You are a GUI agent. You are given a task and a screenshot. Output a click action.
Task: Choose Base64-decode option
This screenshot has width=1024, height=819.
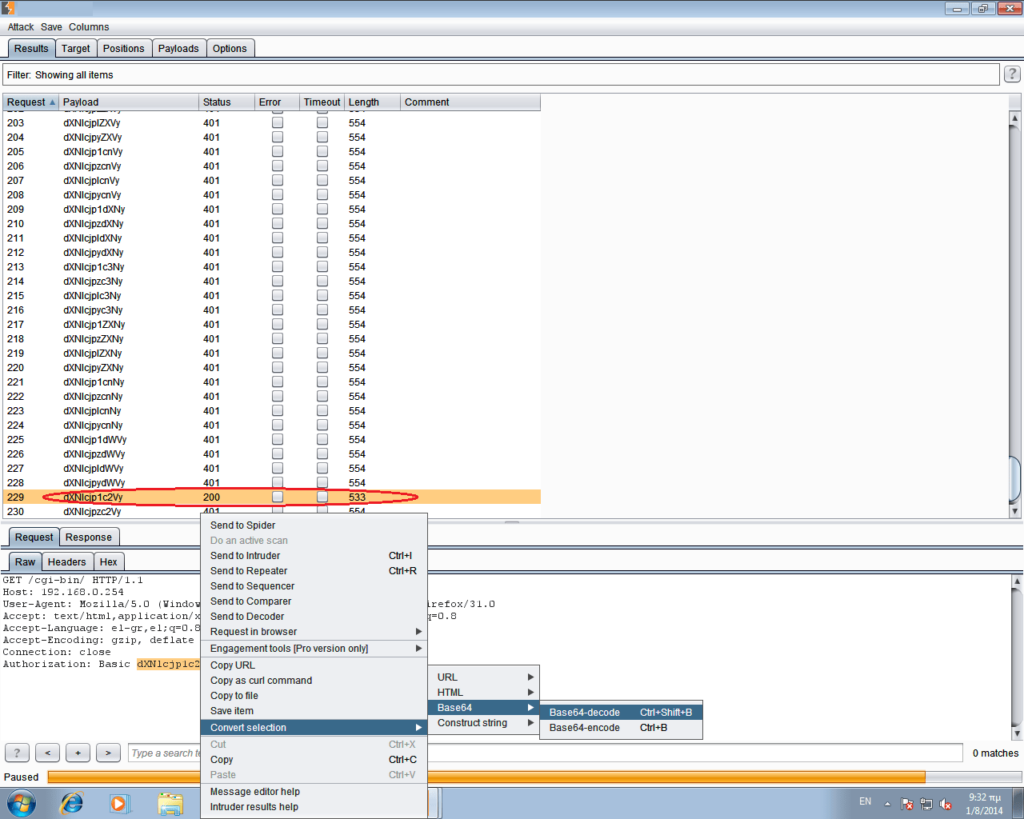click(x=621, y=713)
